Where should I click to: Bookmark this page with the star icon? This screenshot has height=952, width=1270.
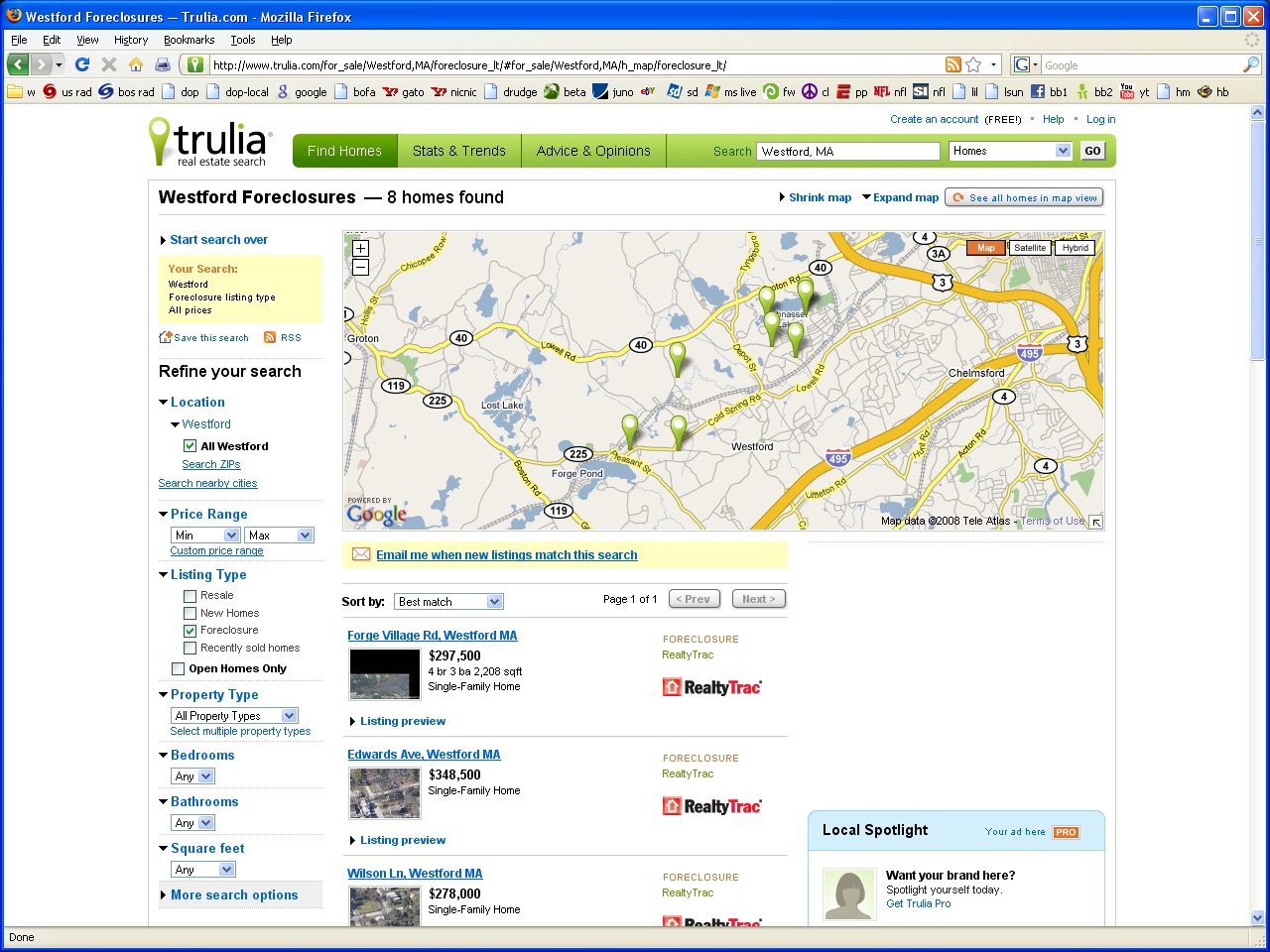tap(973, 64)
